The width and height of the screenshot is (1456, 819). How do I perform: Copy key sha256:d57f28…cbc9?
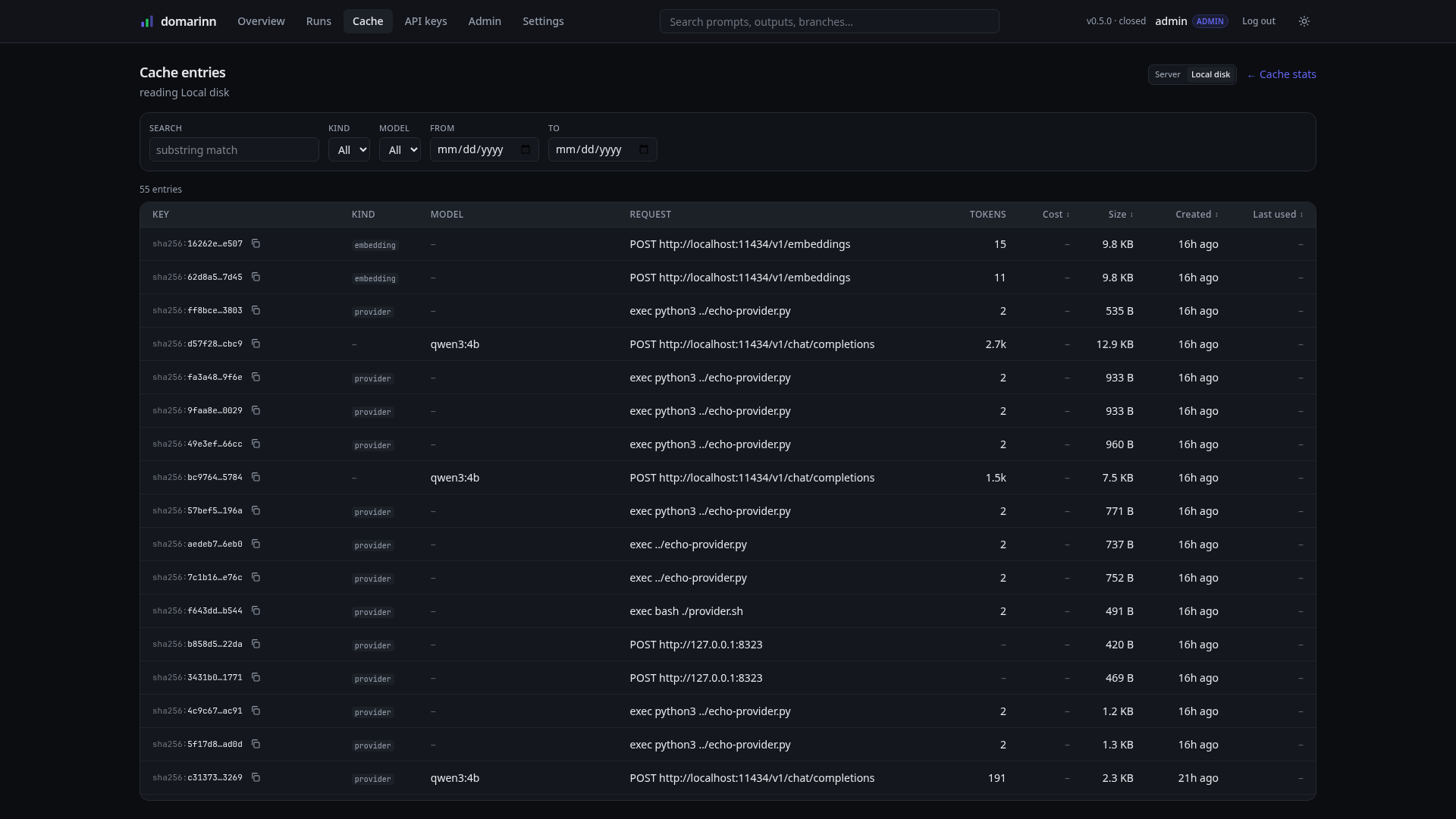click(256, 344)
